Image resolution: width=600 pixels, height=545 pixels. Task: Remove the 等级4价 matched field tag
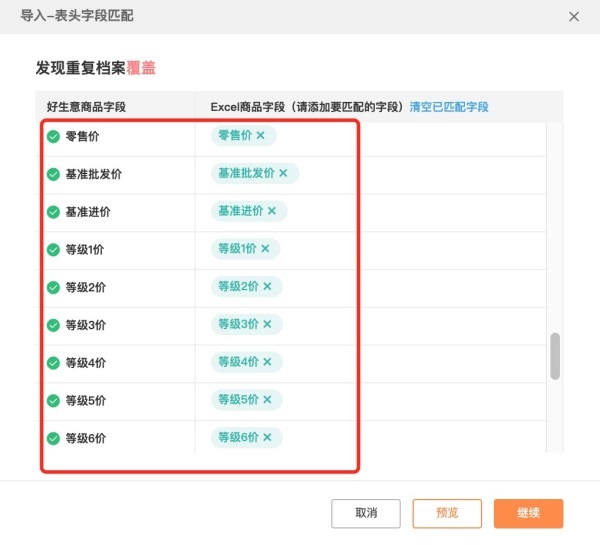coord(267,362)
